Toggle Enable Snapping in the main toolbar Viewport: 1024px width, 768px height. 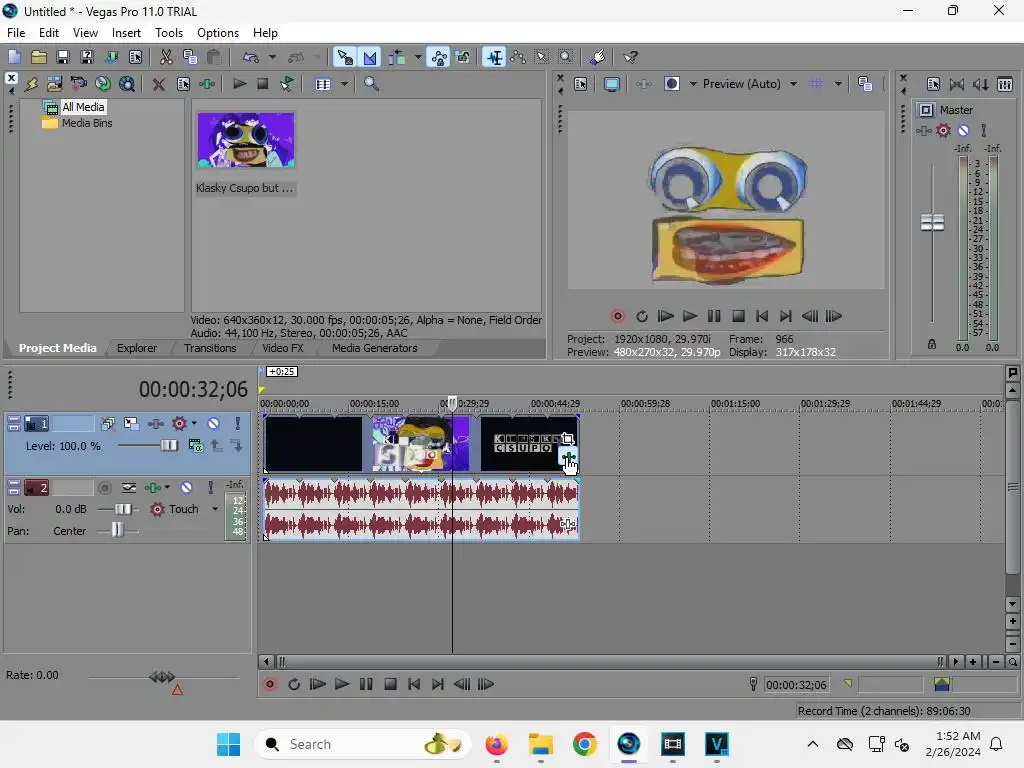pos(344,57)
